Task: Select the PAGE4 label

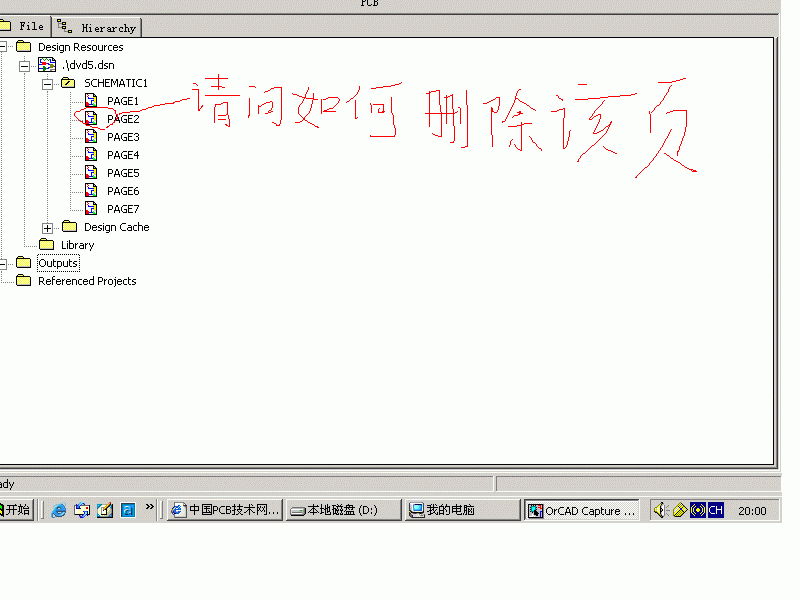Action: click(123, 155)
